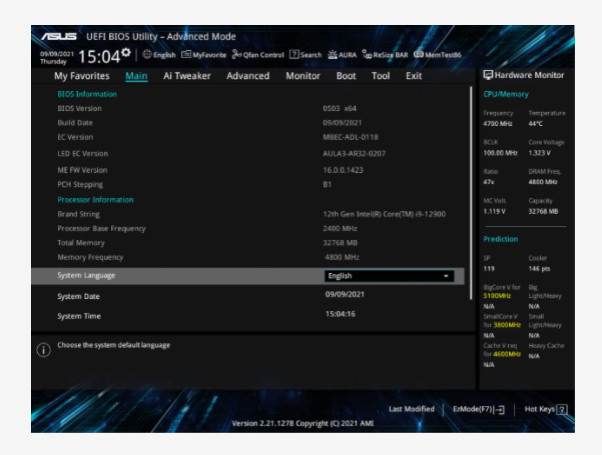602x455 pixels.
Task: Click the Hot Keys question mark icon
Action: click(562, 409)
